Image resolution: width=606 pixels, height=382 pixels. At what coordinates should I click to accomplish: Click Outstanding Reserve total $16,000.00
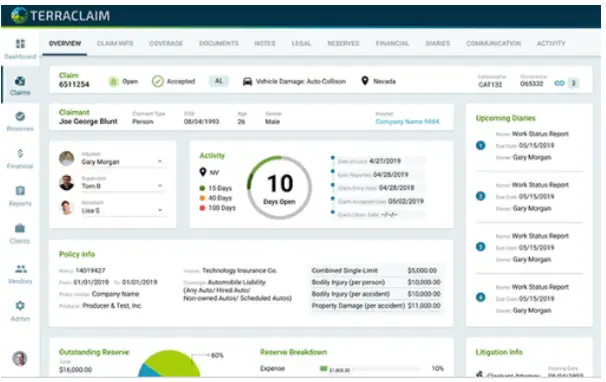point(75,370)
